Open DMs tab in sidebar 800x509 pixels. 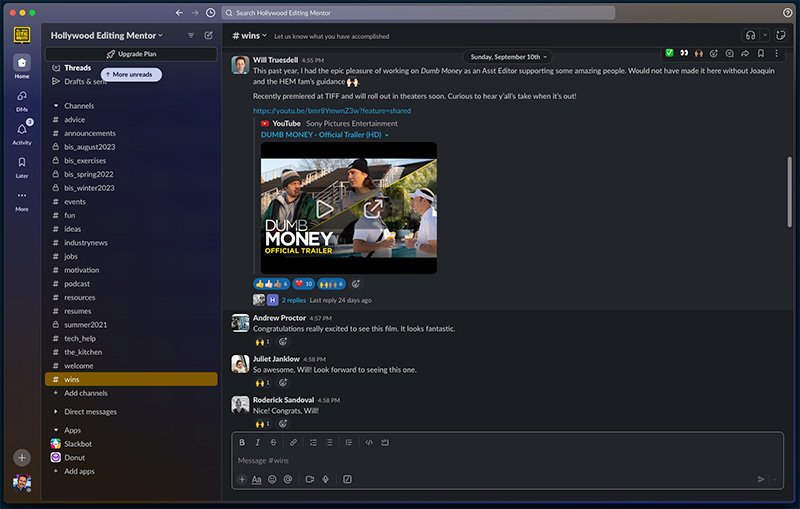21,100
